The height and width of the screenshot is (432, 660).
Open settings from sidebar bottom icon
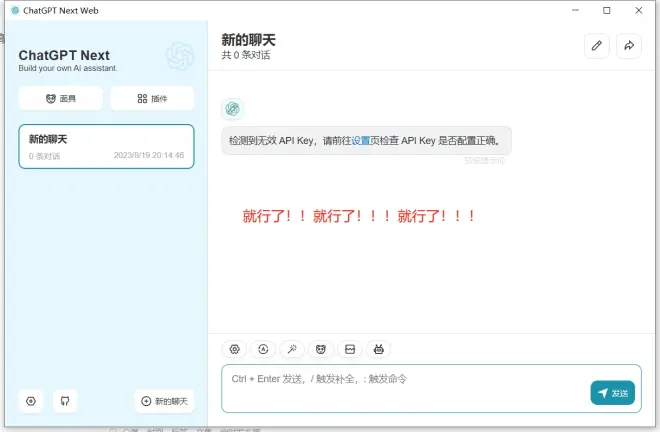click(x=31, y=401)
